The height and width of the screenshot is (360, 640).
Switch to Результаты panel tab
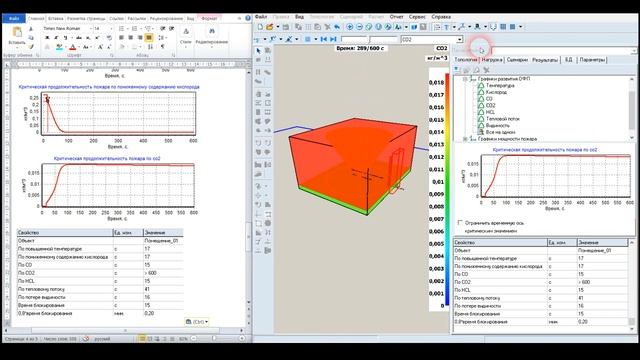tap(544, 60)
